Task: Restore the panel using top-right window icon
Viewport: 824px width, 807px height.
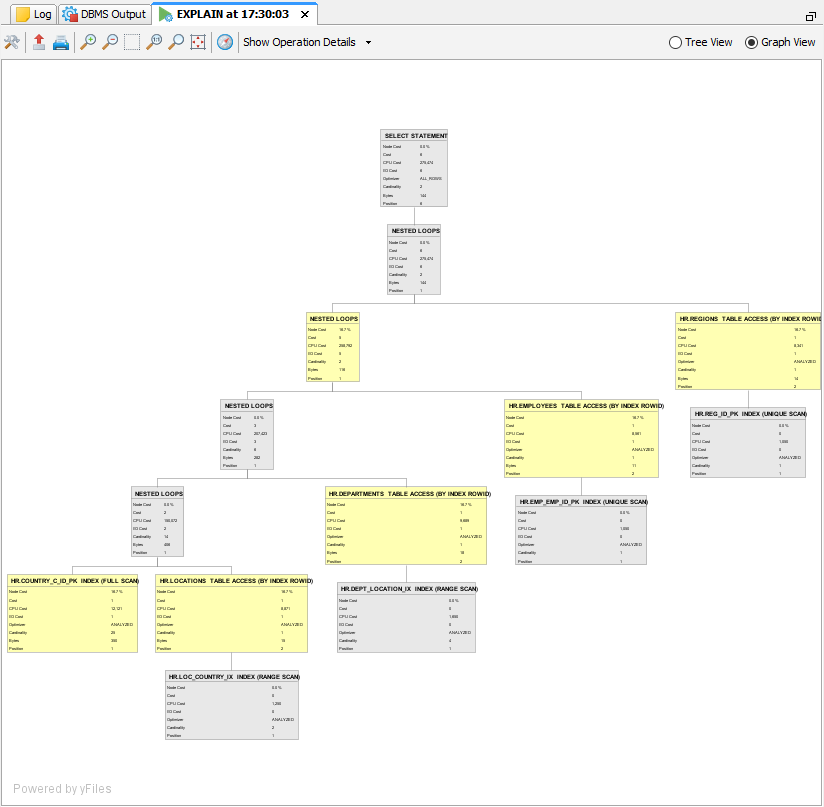Action: click(x=810, y=17)
